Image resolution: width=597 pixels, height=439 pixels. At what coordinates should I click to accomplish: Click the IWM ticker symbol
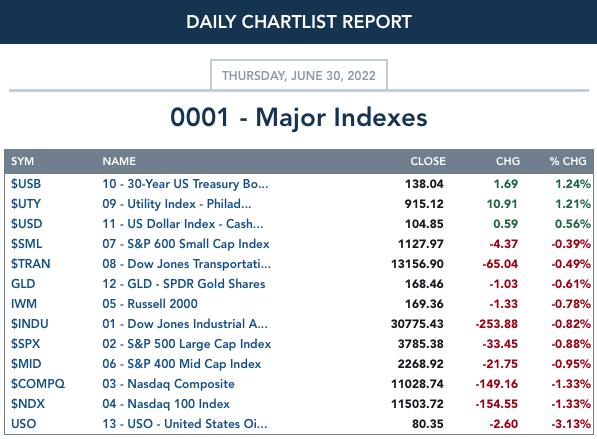24,304
